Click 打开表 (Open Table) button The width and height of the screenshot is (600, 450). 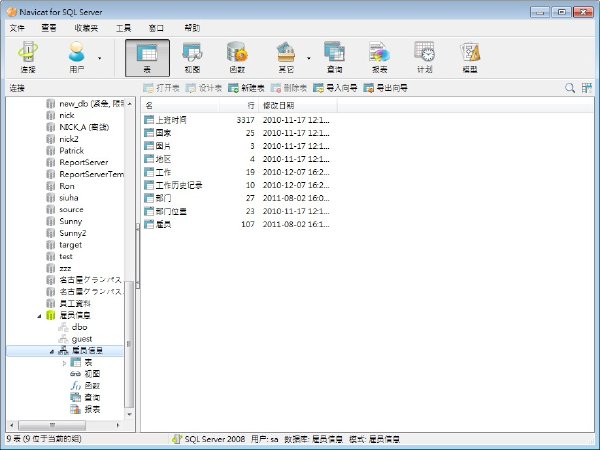click(161, 88)
